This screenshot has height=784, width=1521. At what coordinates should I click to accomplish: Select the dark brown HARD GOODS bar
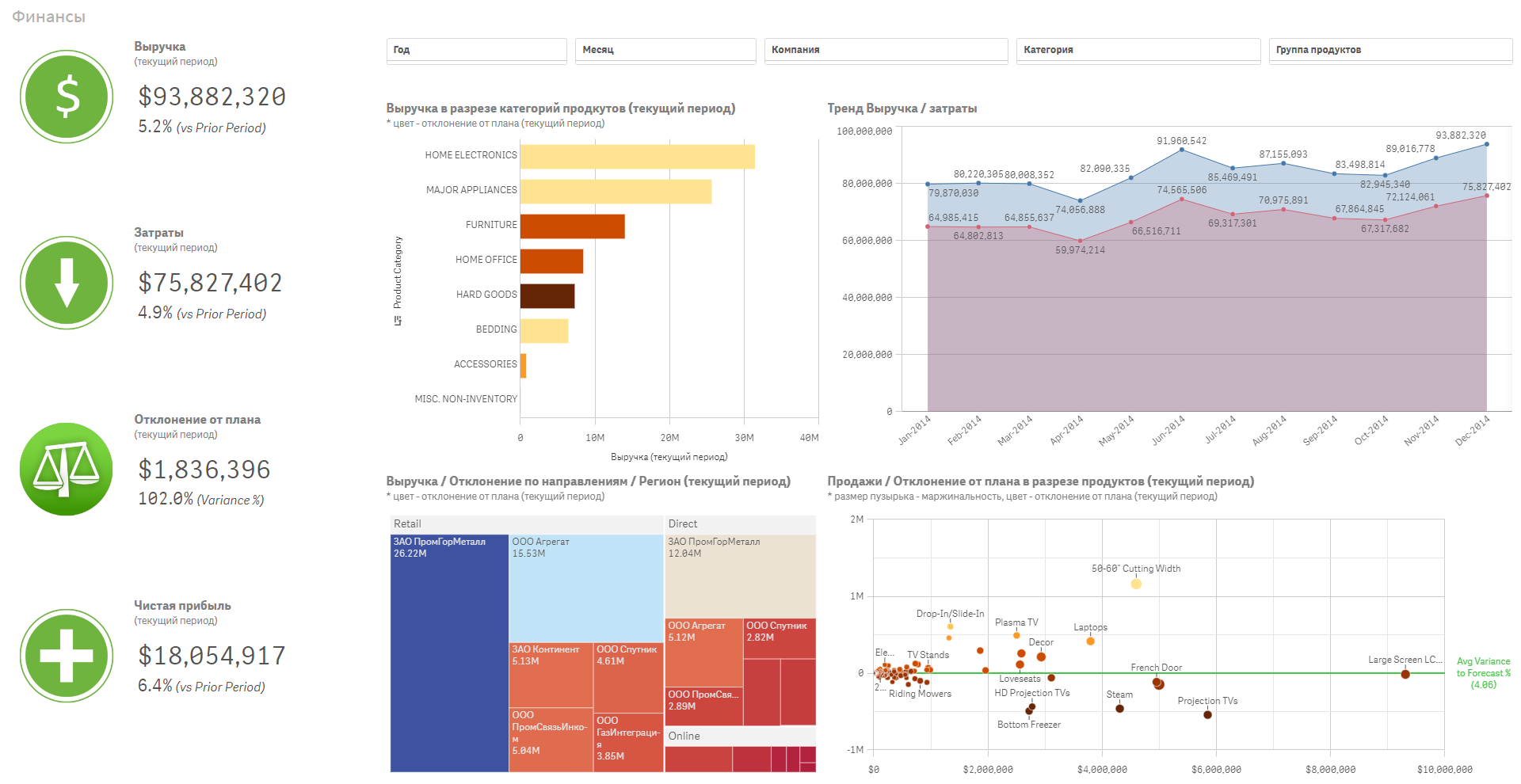coord(547,295)
